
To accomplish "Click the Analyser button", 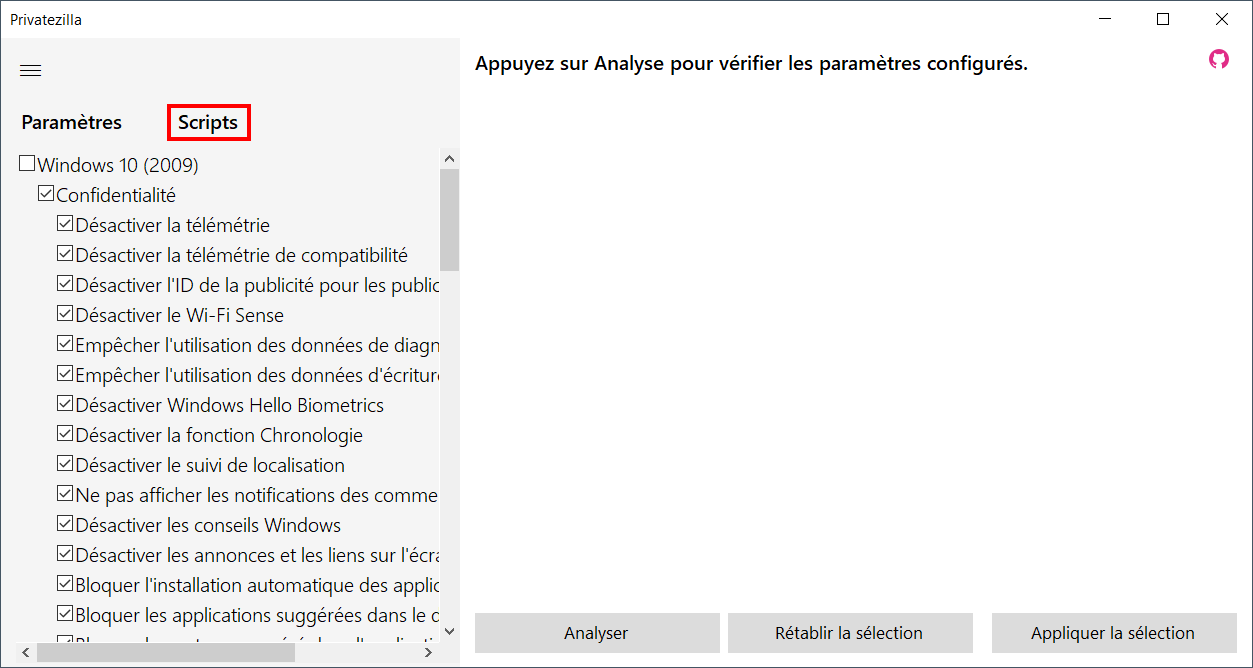I will click(596, 633).
